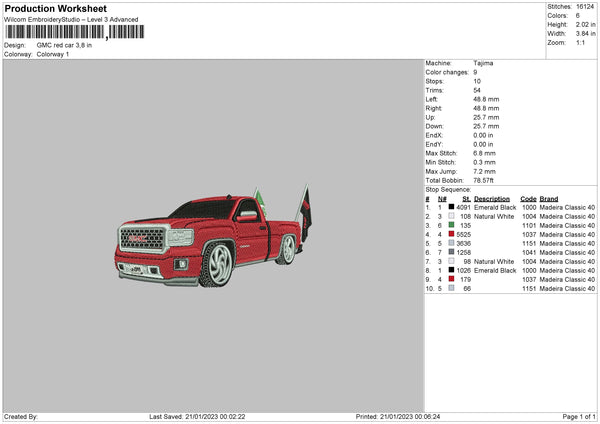Click the 'St.' column header

click(466, 199)
